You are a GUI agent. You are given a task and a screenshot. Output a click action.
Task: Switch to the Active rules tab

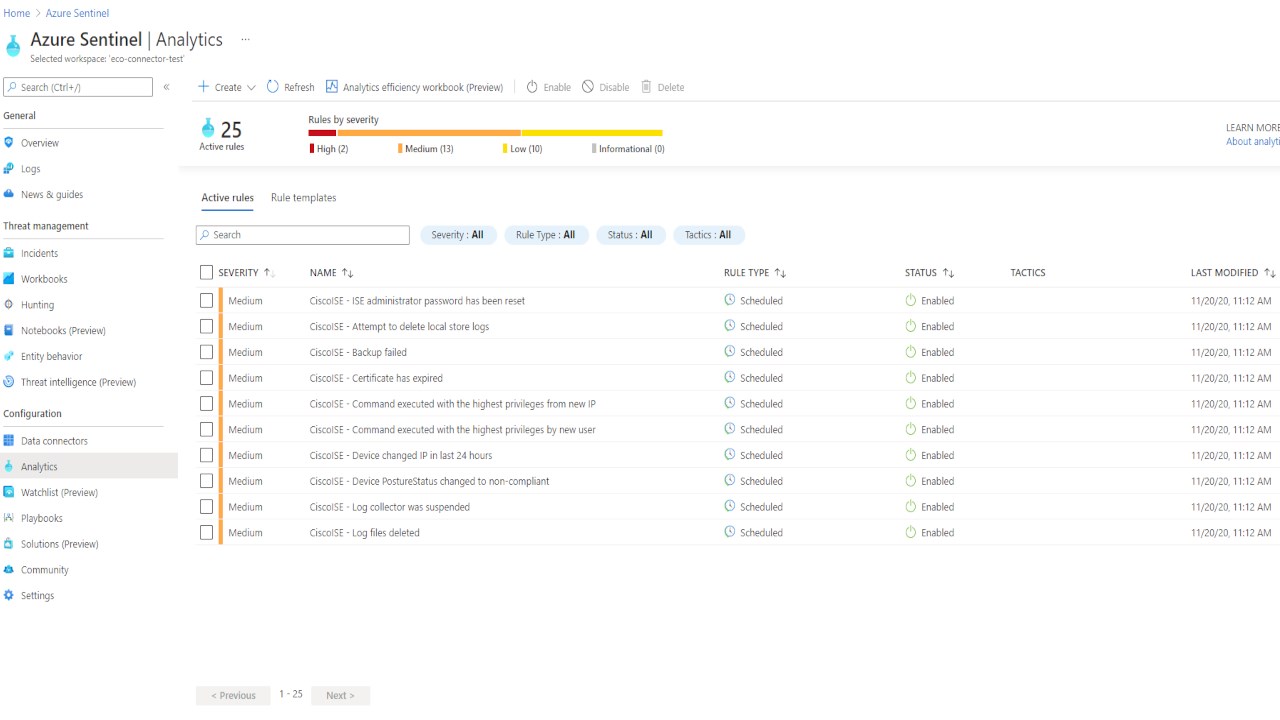click(x=228, y=198)
